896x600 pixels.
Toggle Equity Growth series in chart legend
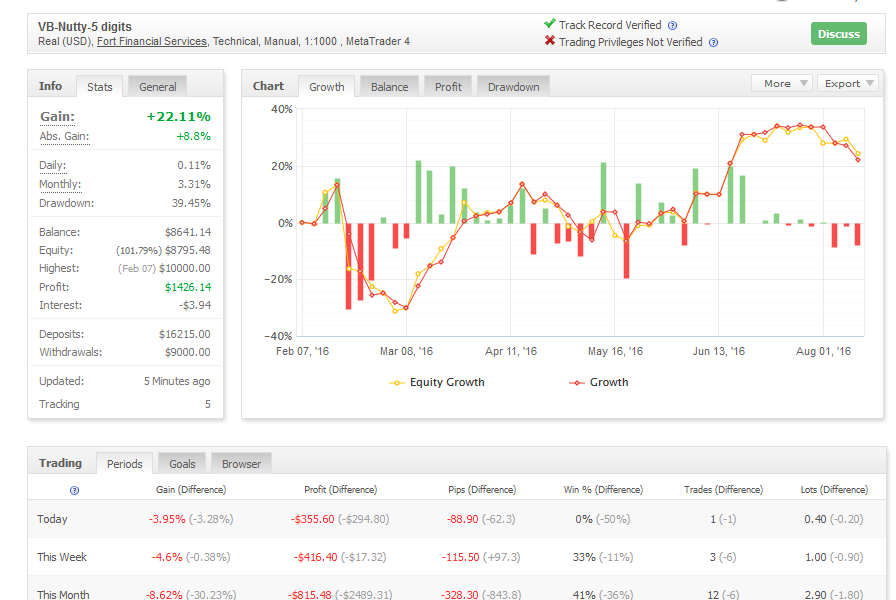[x=437, y=382]
